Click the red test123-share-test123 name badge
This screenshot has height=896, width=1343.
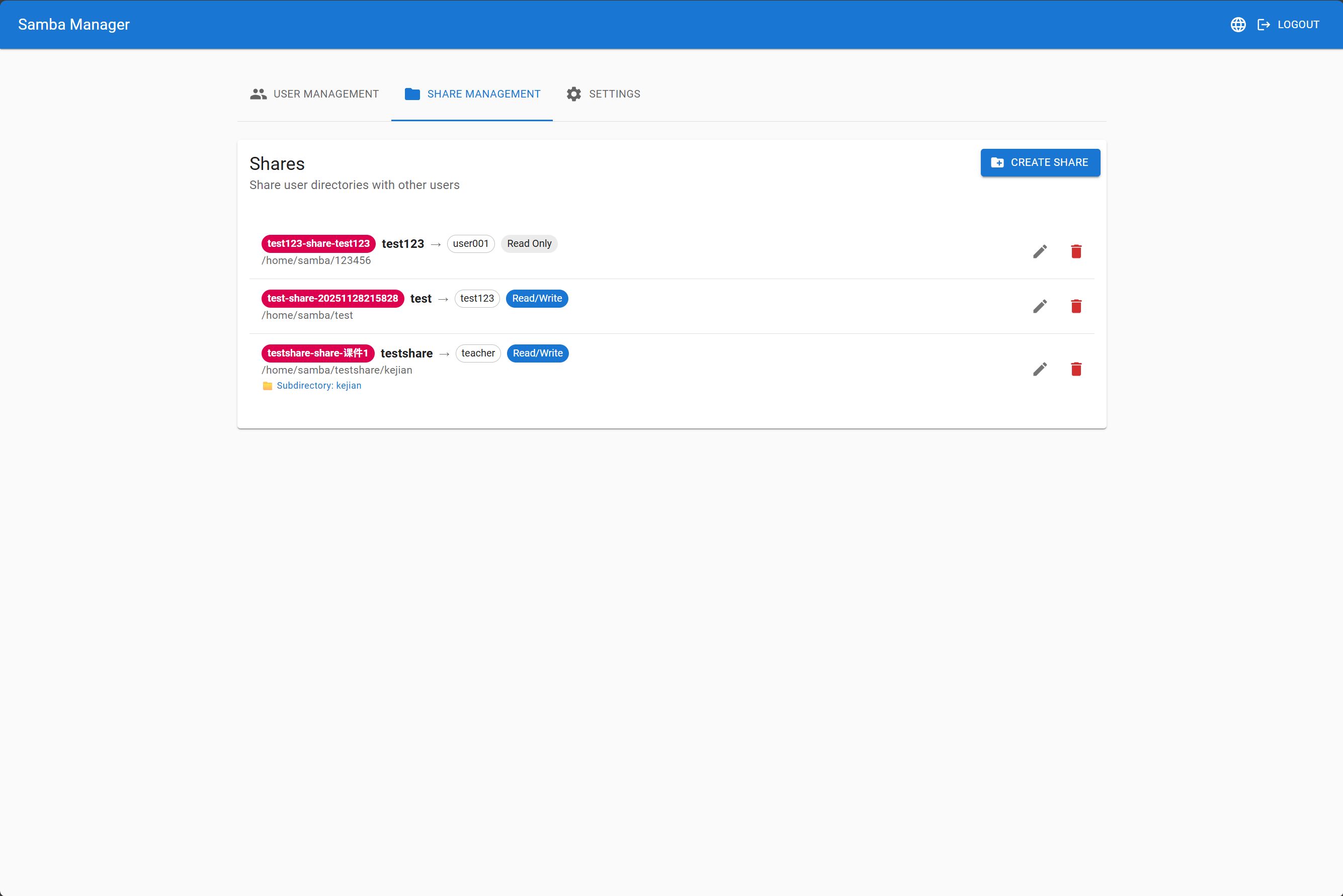click(318, 243)
